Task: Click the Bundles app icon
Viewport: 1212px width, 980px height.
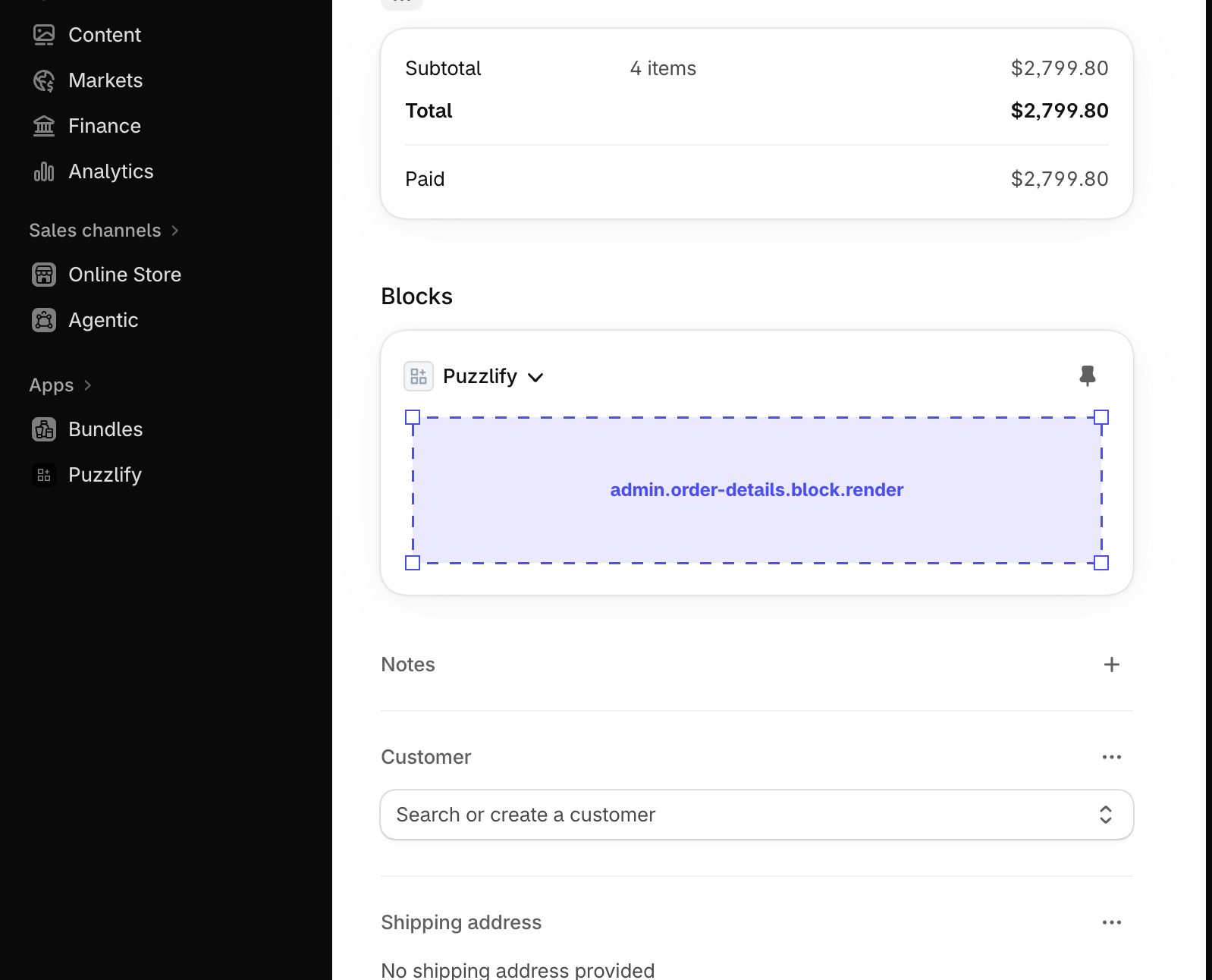Action: point(44,429)
